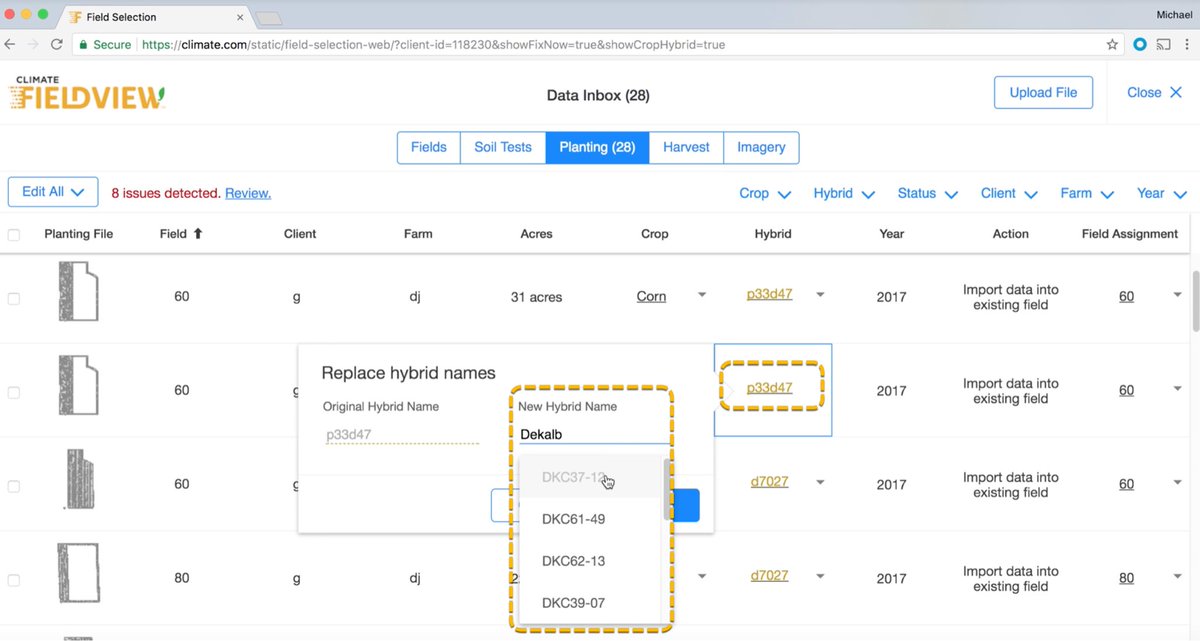Open the Edit All dropdown
The image size is (1200, 641).
tap(53, 192)
